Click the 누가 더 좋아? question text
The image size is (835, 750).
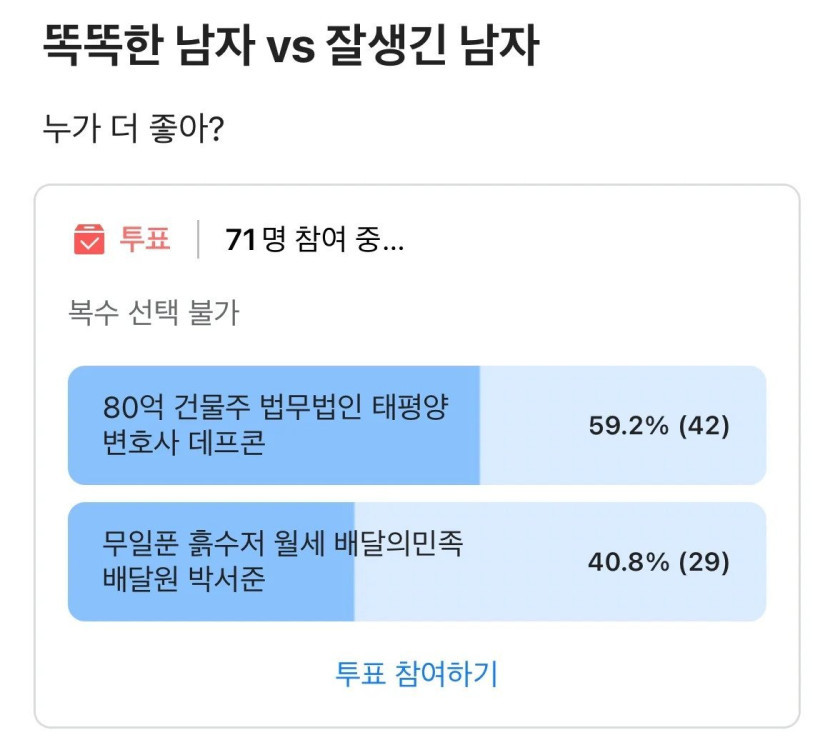point(133,131)
